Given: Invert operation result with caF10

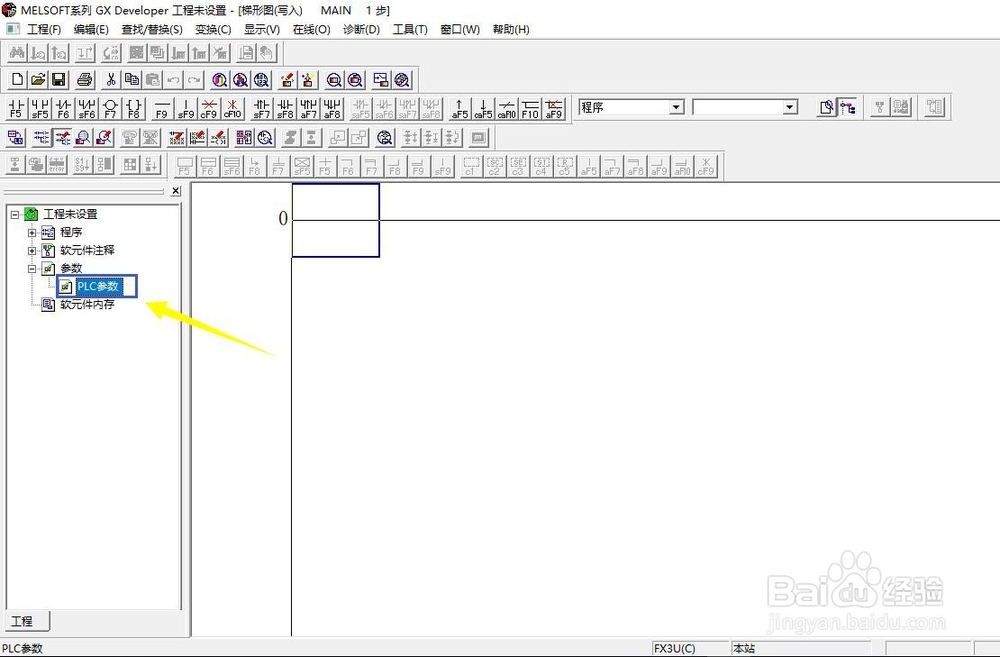Looking at the screenshot, I should coord(506,108).
